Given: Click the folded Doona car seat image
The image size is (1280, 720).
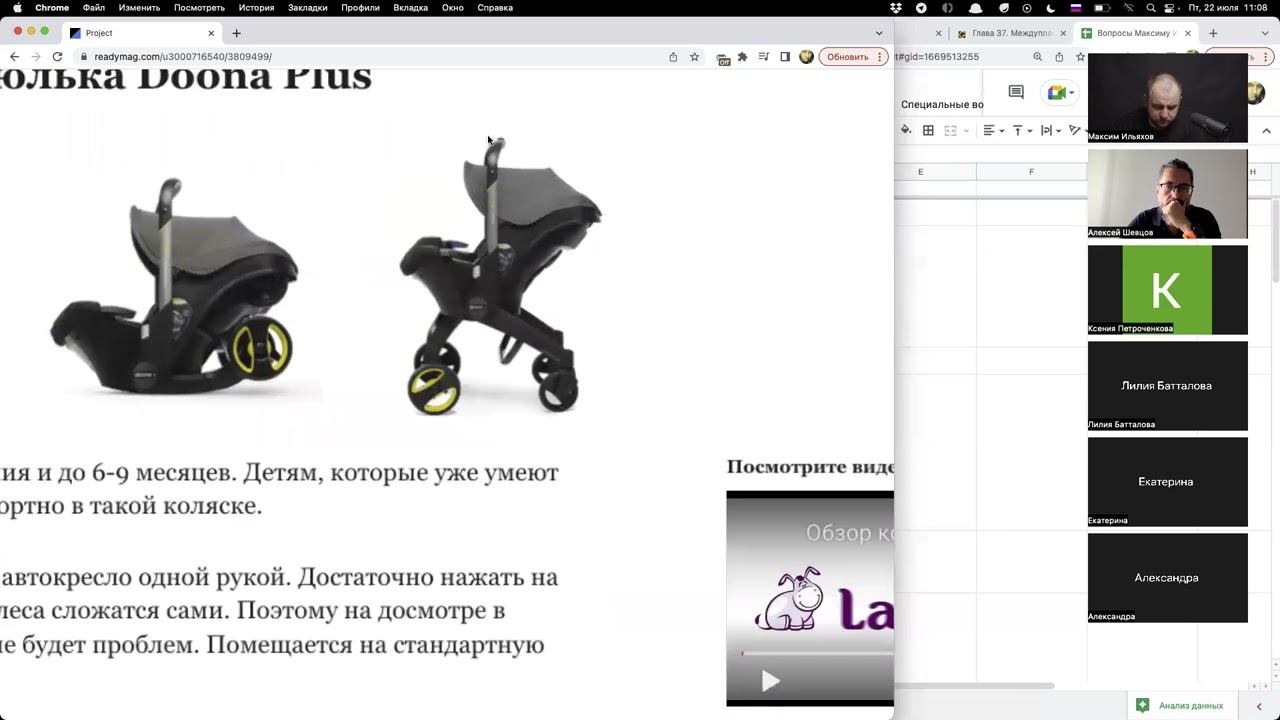Looking at the screenshot, I should click(x=174, y=285).
